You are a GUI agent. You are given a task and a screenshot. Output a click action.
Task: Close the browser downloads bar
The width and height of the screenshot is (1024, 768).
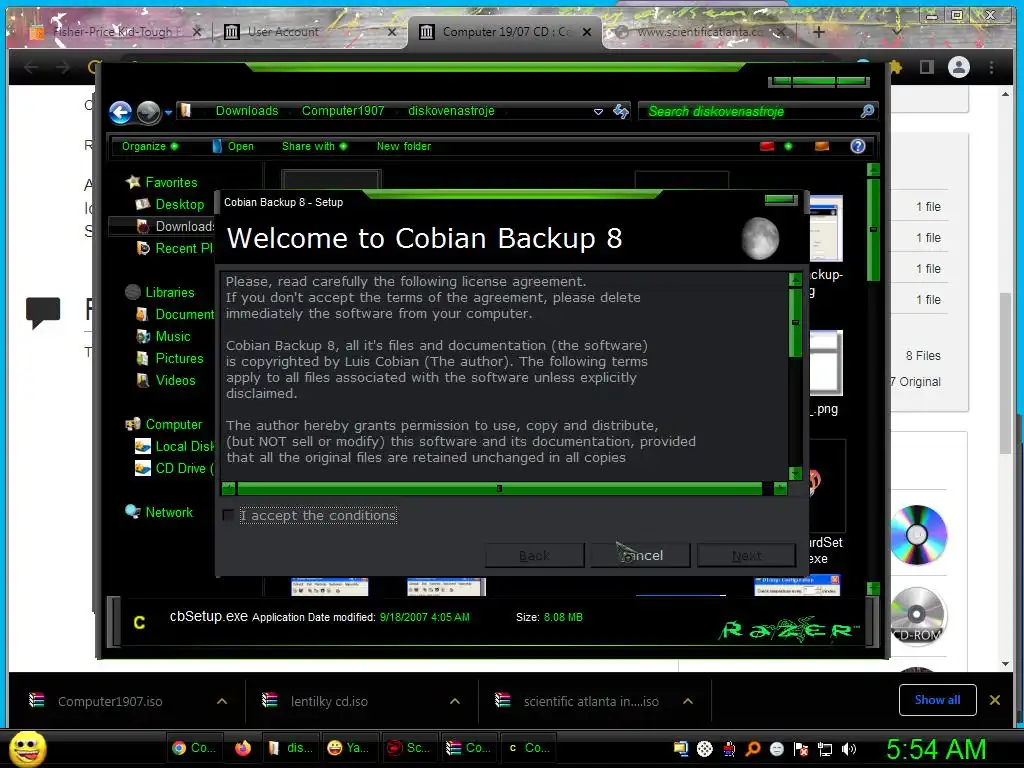995,700
